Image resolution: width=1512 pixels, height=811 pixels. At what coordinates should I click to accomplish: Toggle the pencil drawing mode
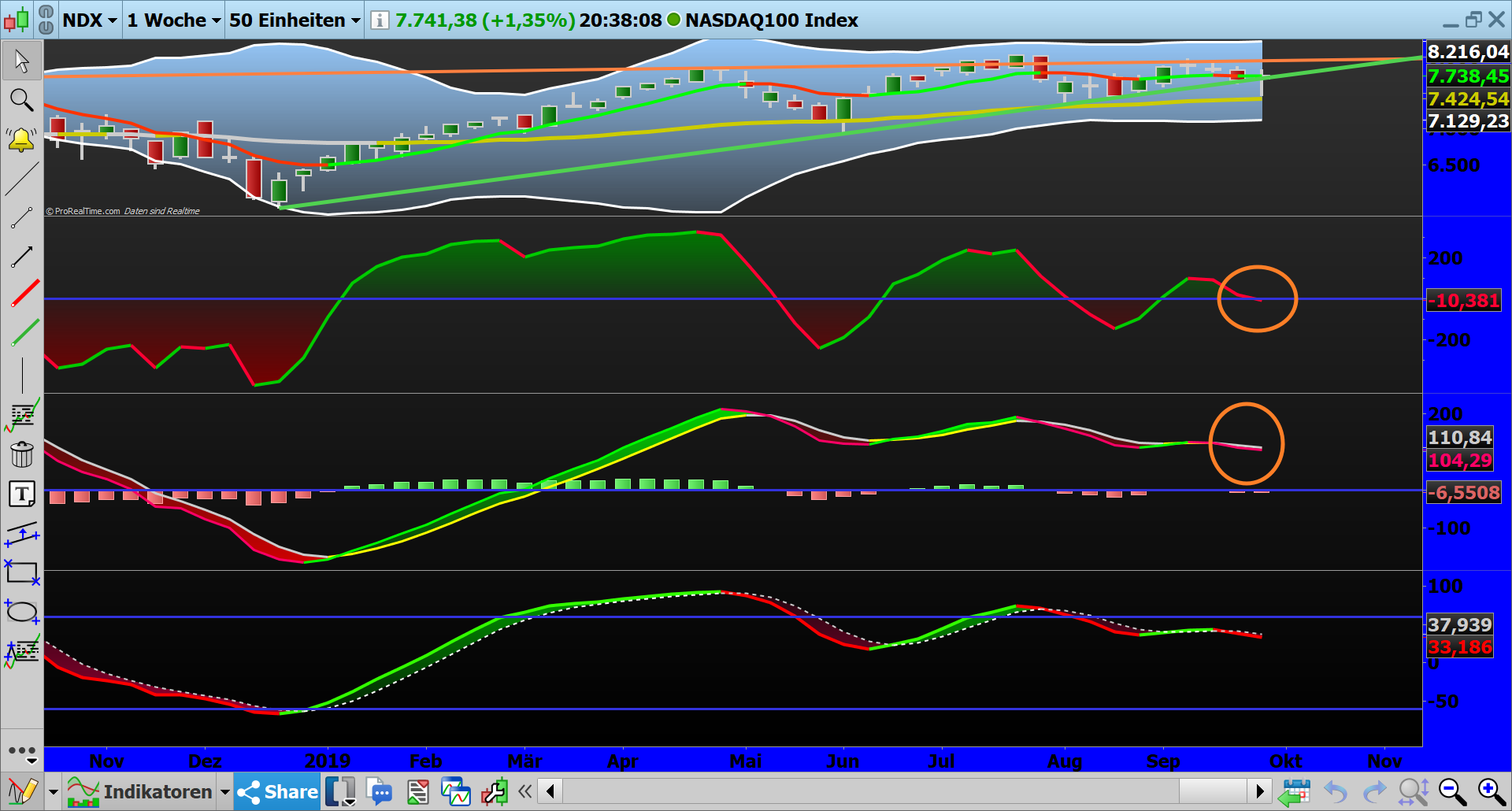click(x=24, y=791)
